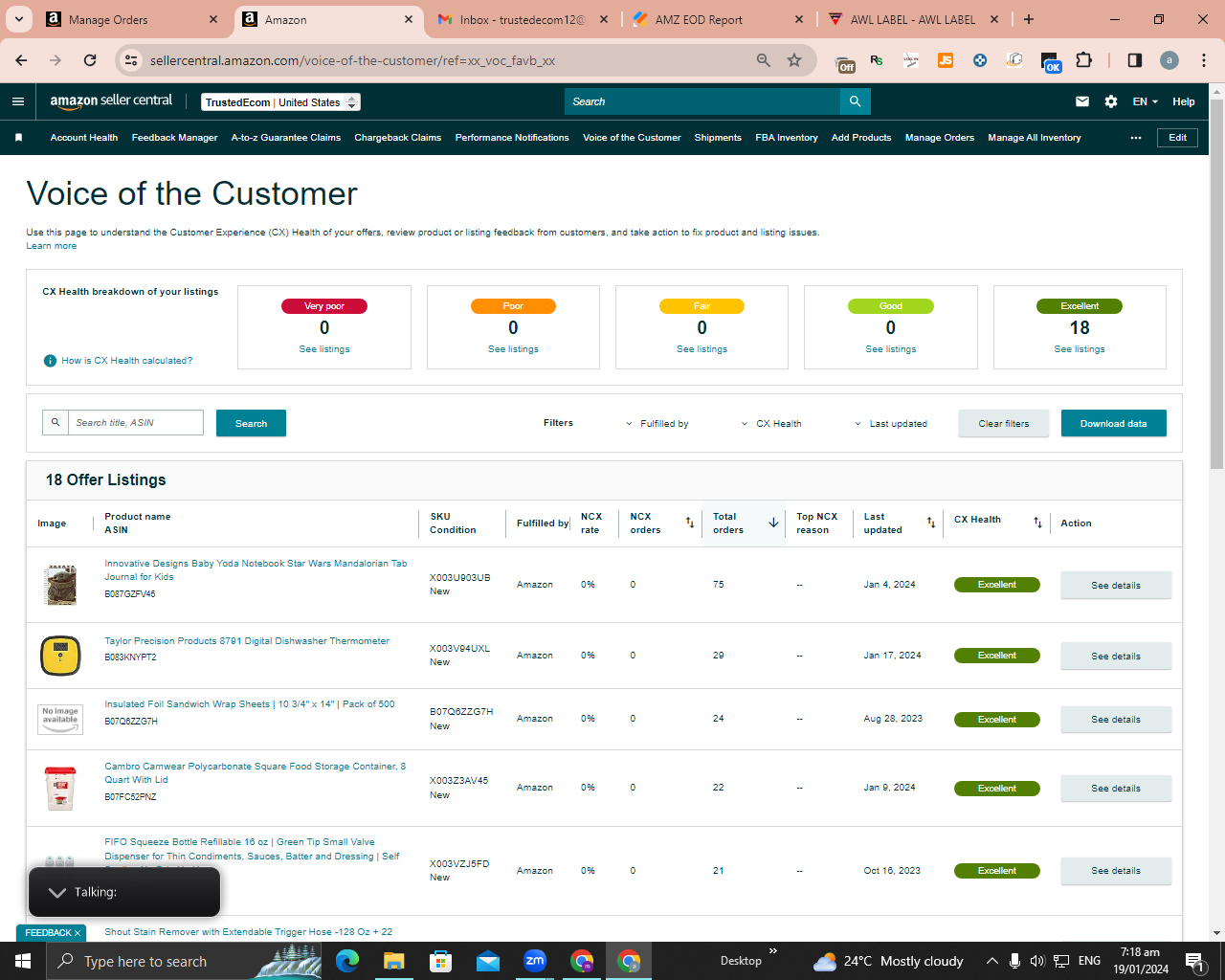Open File Explorer from the taskbar
Viewport: 1225px width, 980px height.
pyautogui.click(x=394, y=961)
